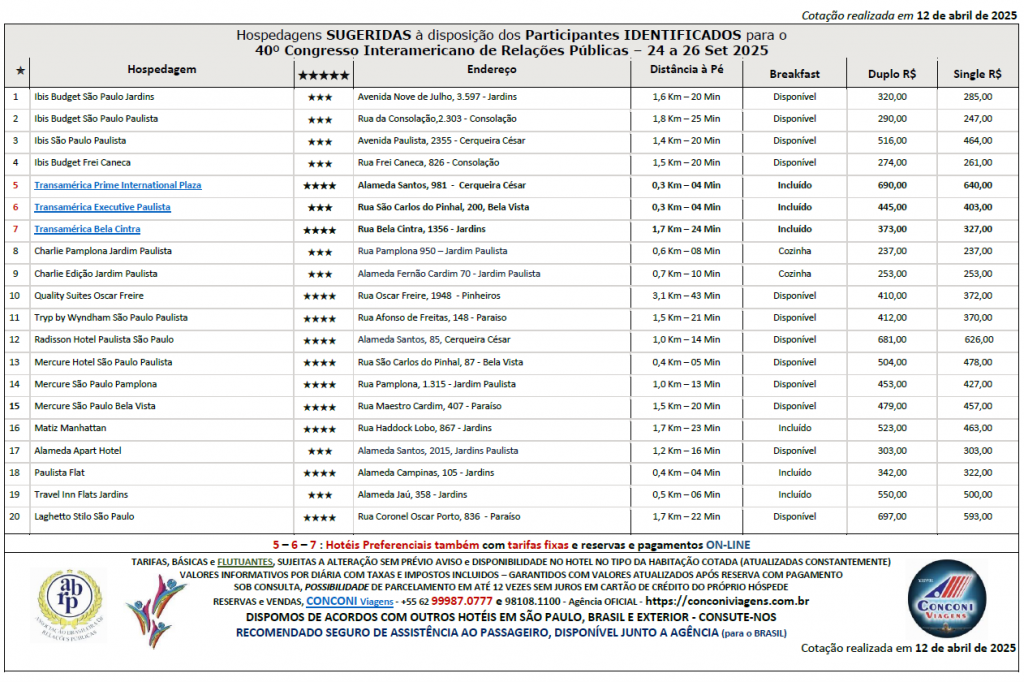1024x682 pixels.
Task: Click the Distância à Pé header
Action: 686,69
